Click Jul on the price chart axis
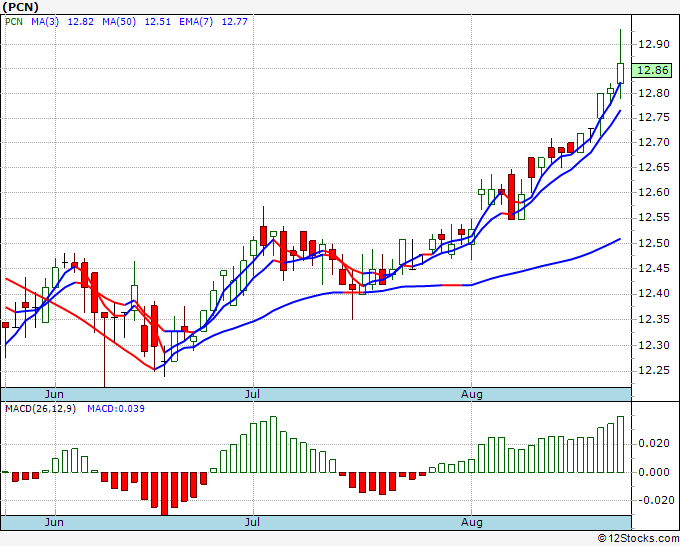 [x=252, y=394]
